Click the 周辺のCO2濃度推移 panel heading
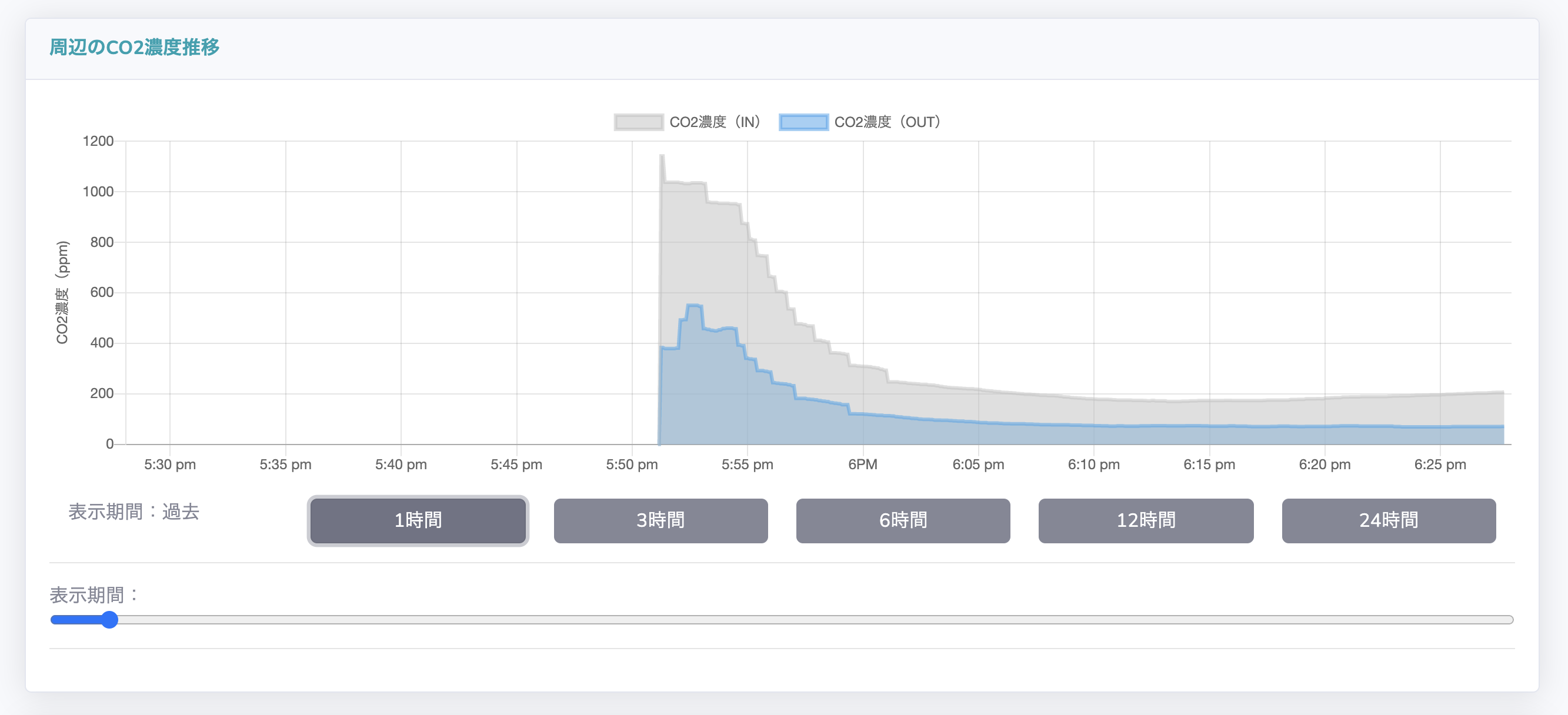This screenshot has height=715, width=1568. pyautogui.click(x=134, y=48)
